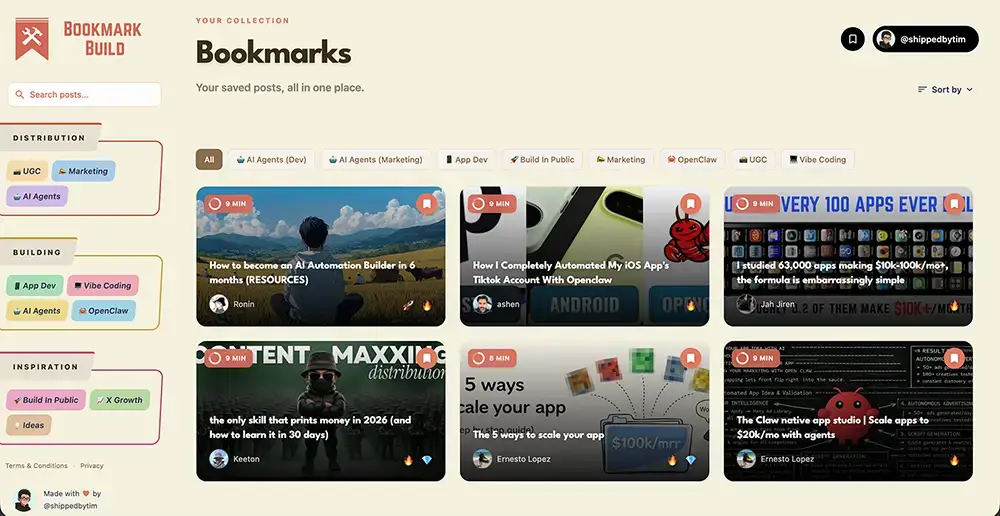Screen dimensions: 1000x516
Task: Open the Terms & Conditions link
Action: point(36,466)
